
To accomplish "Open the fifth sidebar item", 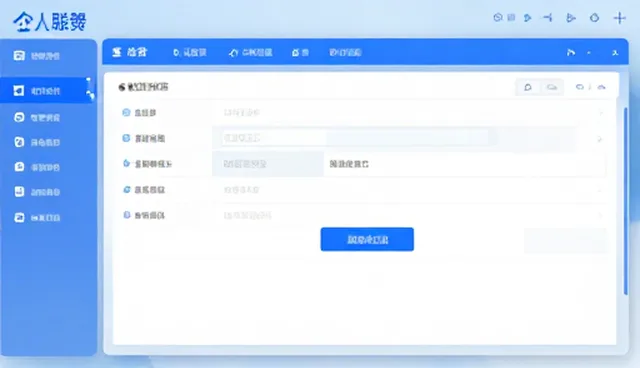I will 37,167.
